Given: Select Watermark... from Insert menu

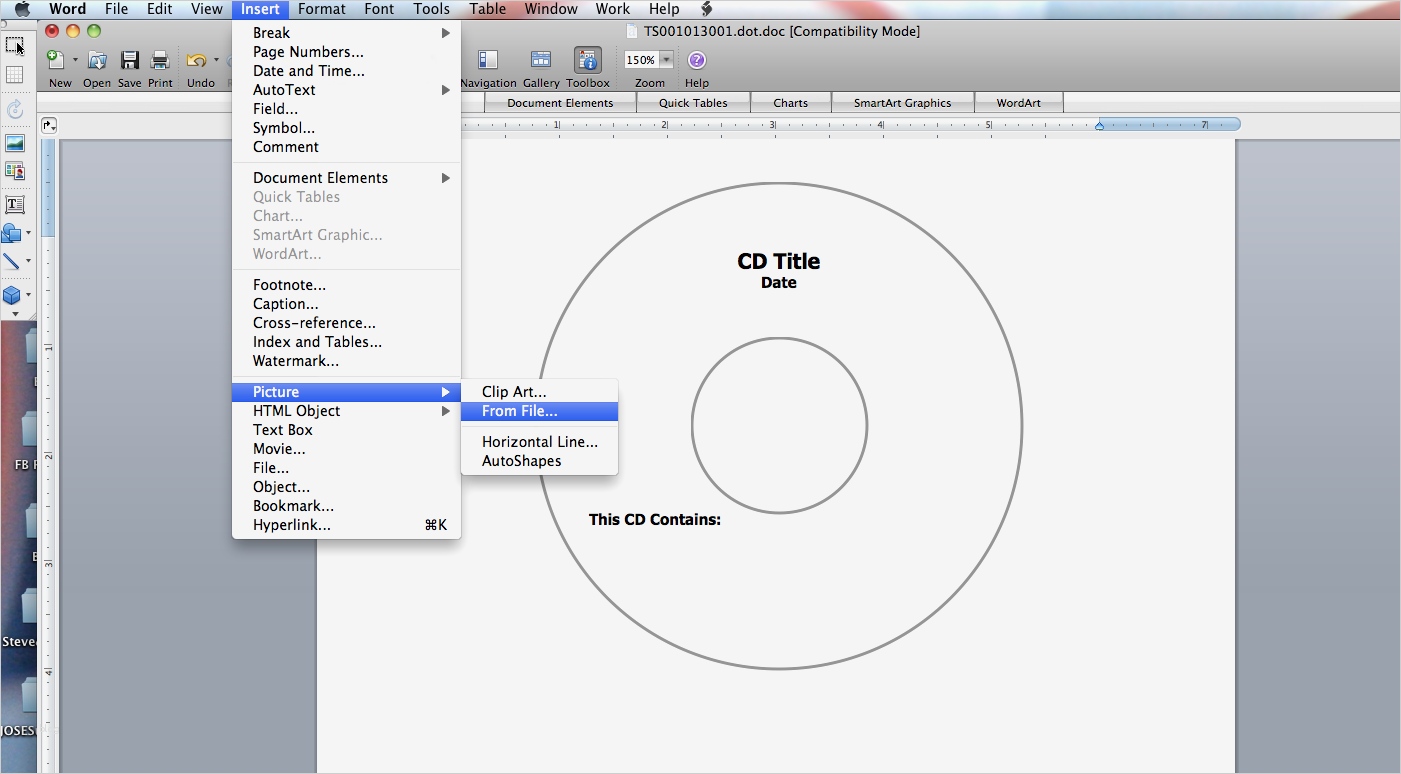Looking at the screenshot, I should click(x=346, y=361).
